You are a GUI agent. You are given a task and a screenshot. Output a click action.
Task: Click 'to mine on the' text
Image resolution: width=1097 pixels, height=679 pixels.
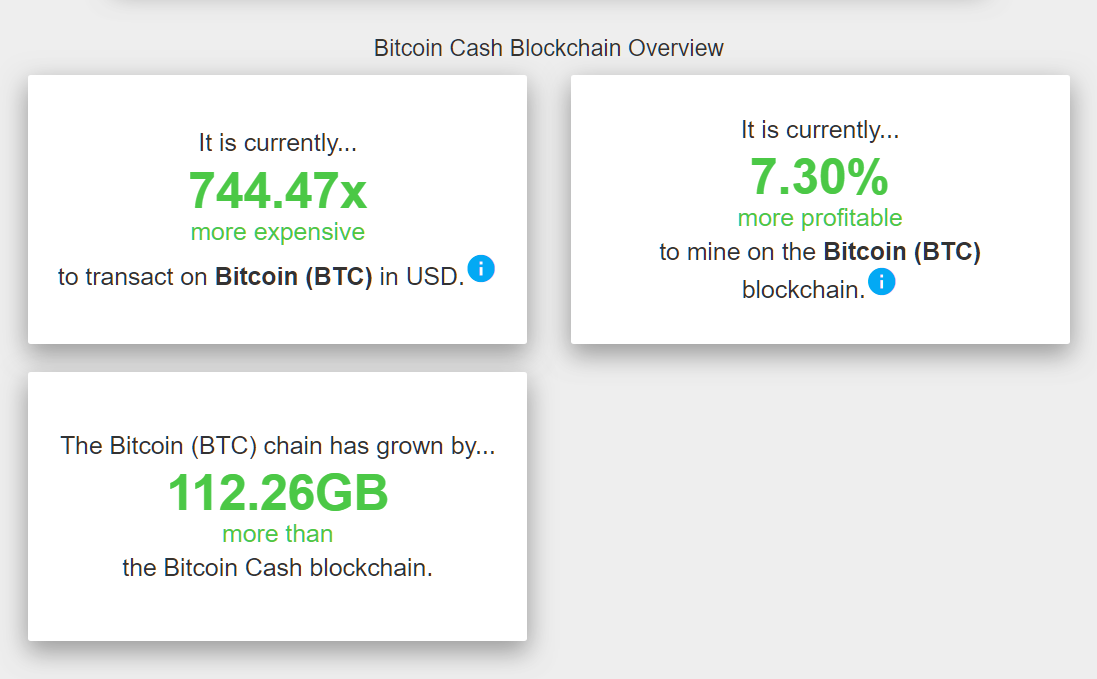click(737, 252)
